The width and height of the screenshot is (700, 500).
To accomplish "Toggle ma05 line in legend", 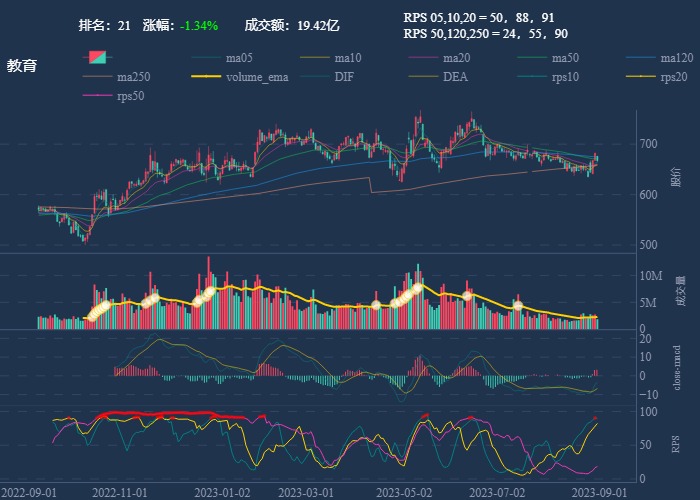I will tap(220, 58).
